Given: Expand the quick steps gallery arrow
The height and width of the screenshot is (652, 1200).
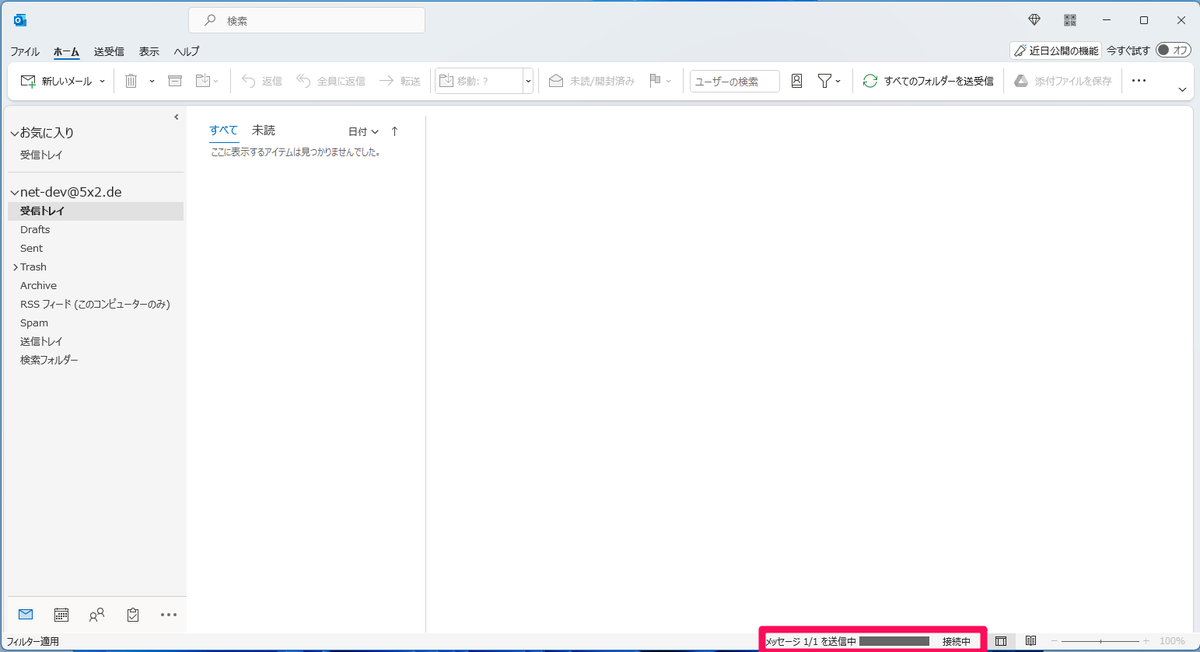Looking at the screenshot, I should (528, 81).
